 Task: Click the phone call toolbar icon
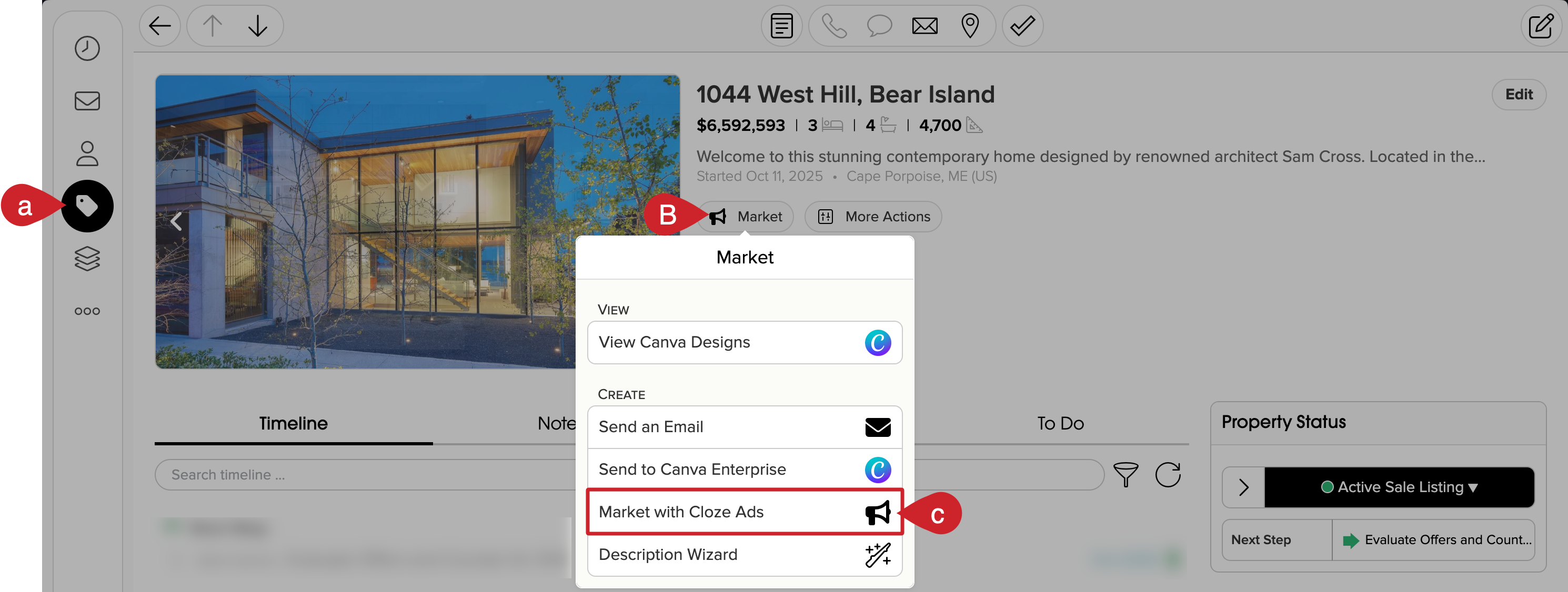(x=834, y=26)
